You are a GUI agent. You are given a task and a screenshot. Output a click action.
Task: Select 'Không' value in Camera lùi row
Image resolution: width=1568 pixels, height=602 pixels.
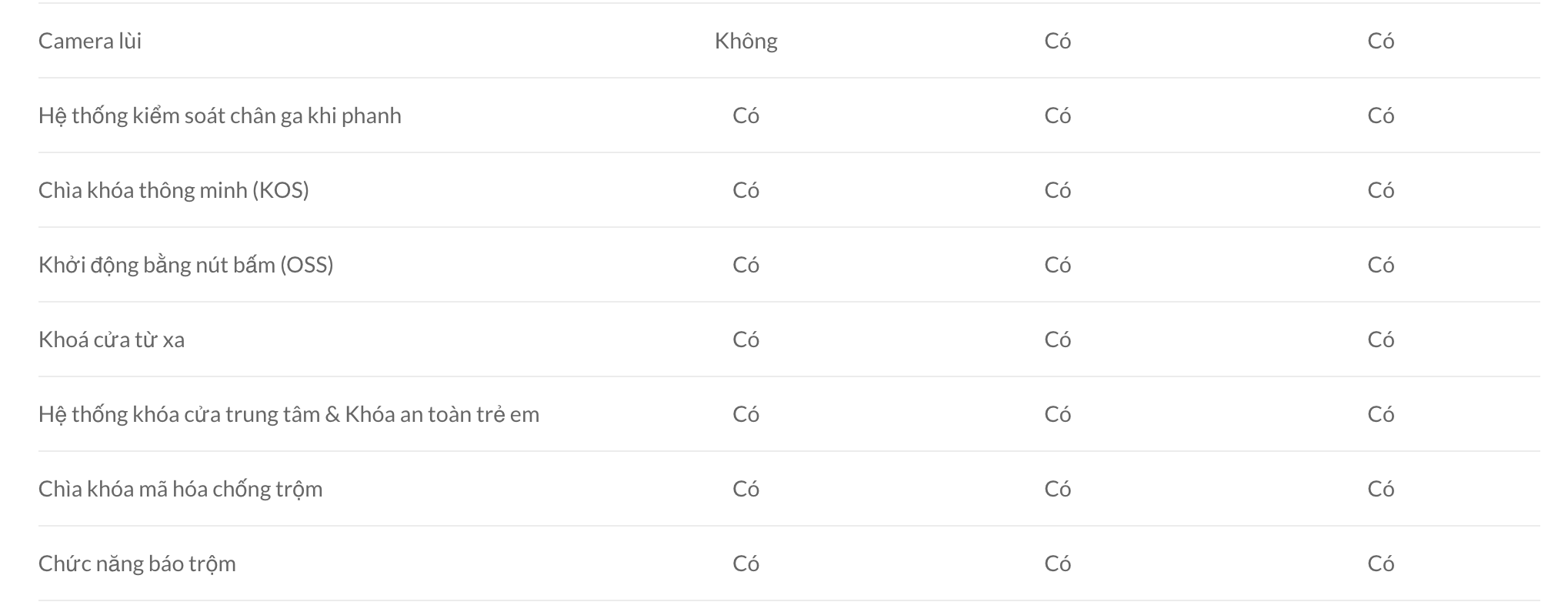tap(746, 41)
